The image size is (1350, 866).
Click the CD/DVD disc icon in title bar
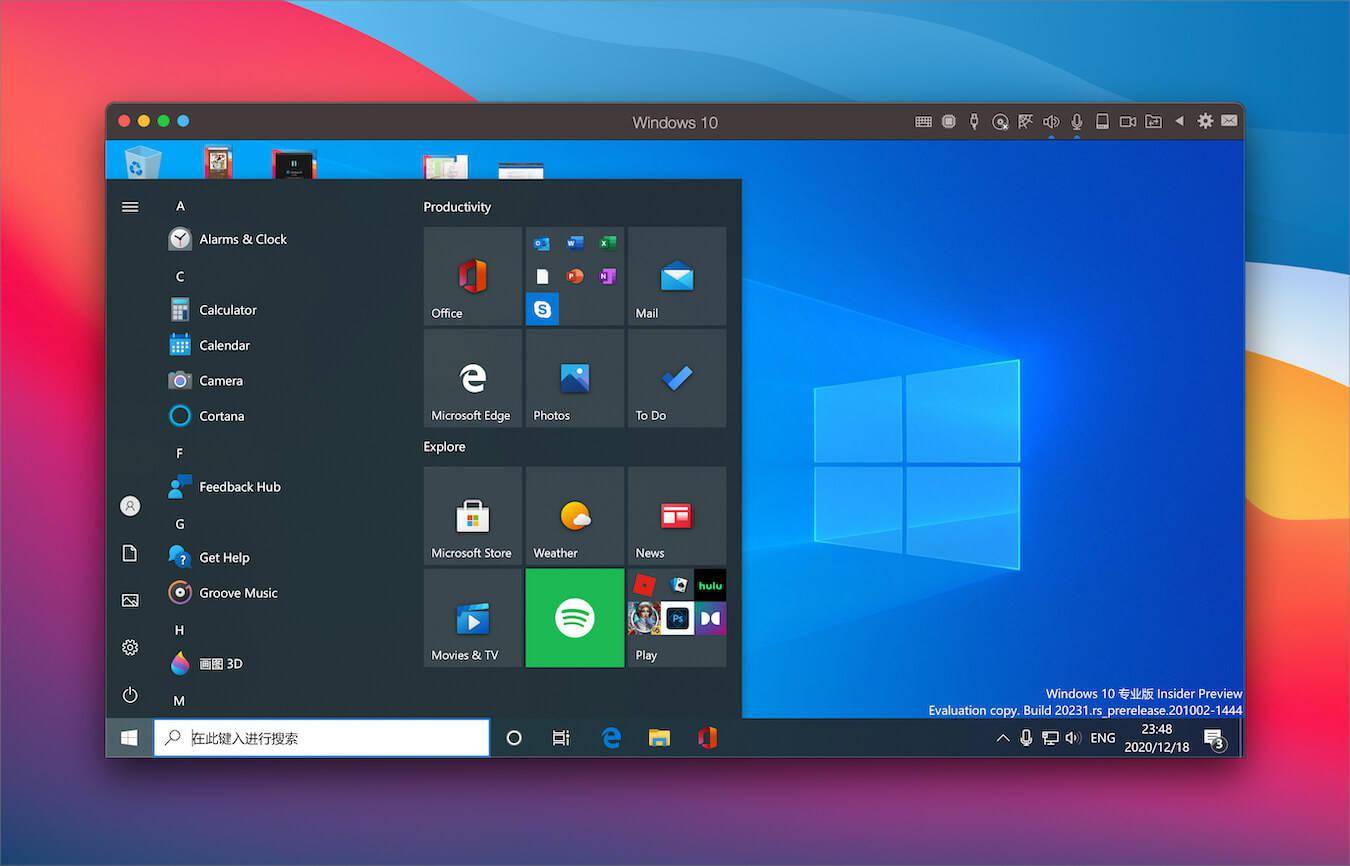[x=1000, y=122]
